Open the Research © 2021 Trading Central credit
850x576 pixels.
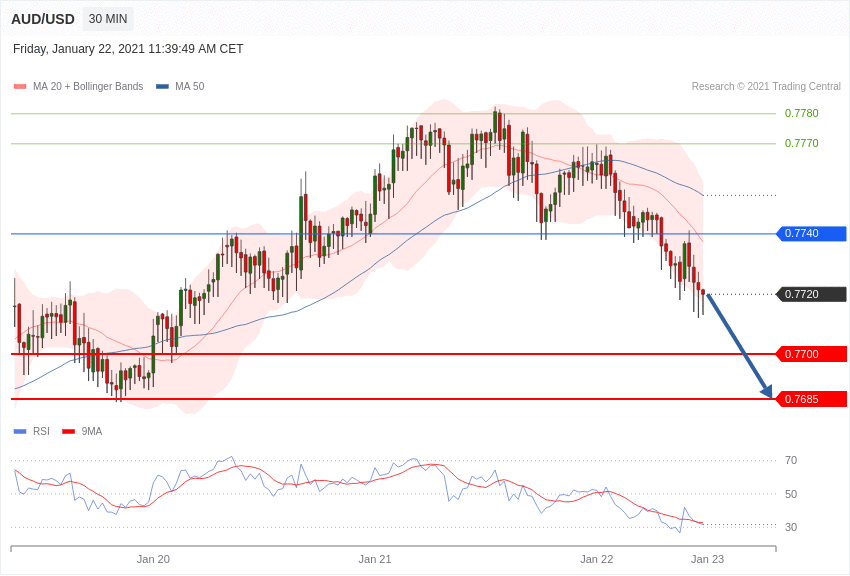(766, 86)
